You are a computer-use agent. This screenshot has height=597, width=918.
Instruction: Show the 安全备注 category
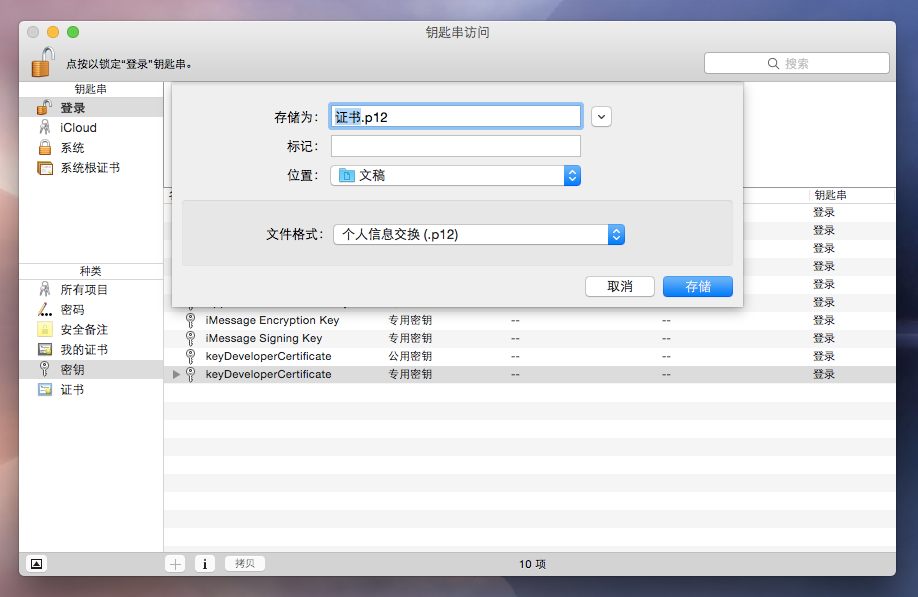pos(91,330)
